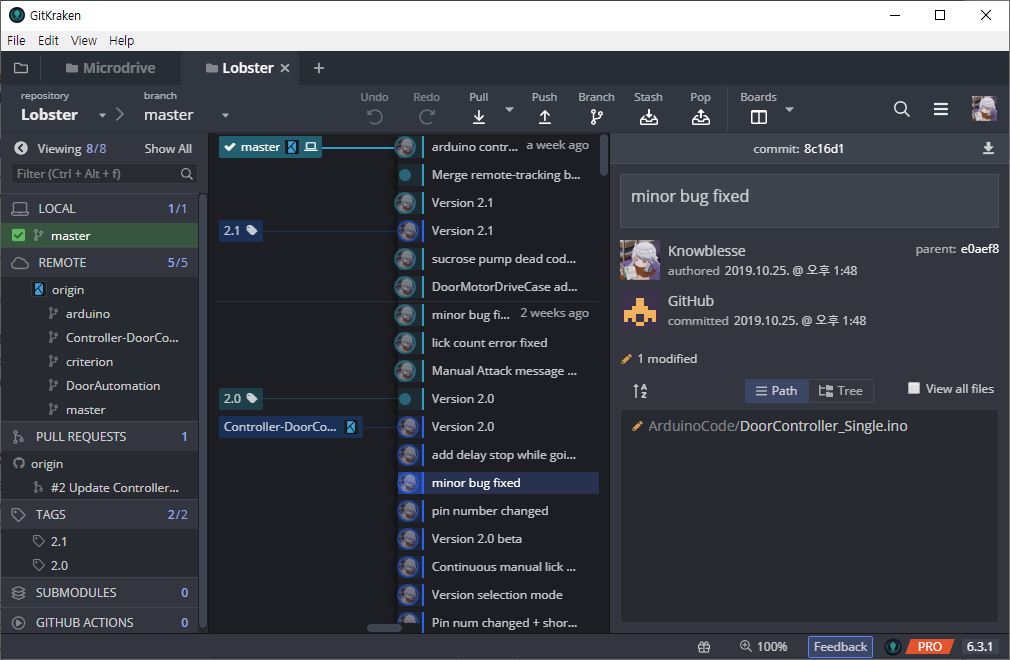The height and width of the screenshot is (660, 1010).
Task: Click the back arrow beside Viewing
Action: 21,148
